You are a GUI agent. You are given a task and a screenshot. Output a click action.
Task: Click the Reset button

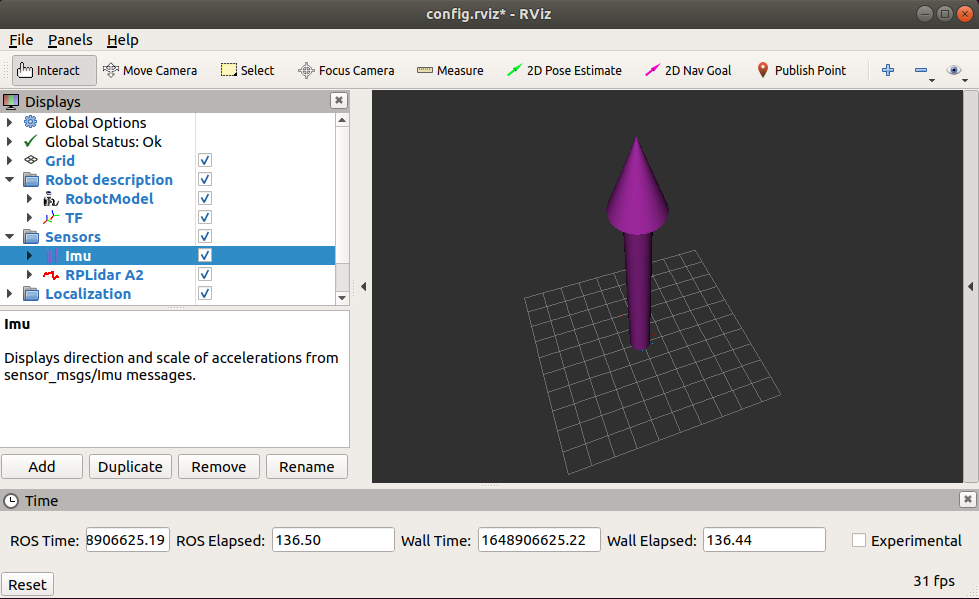point(27,585)
